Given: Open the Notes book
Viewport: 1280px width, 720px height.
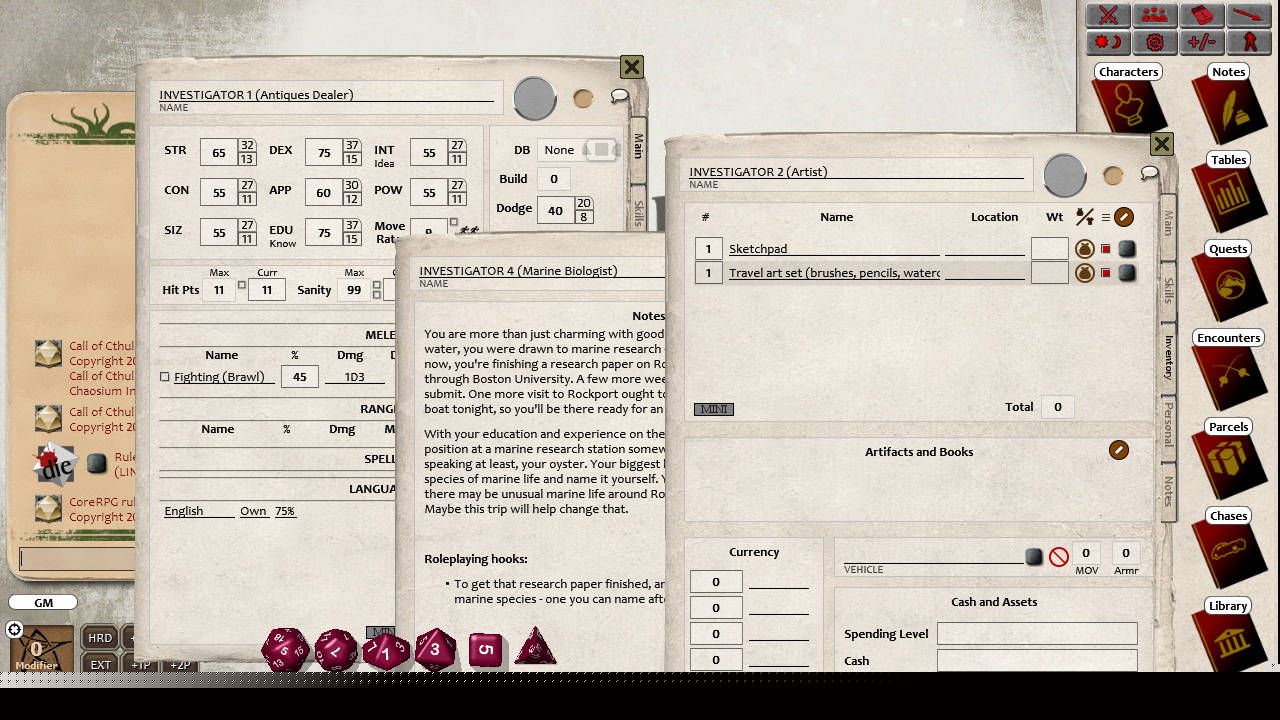Looking at the screenshot, I should coord(1228,104).
